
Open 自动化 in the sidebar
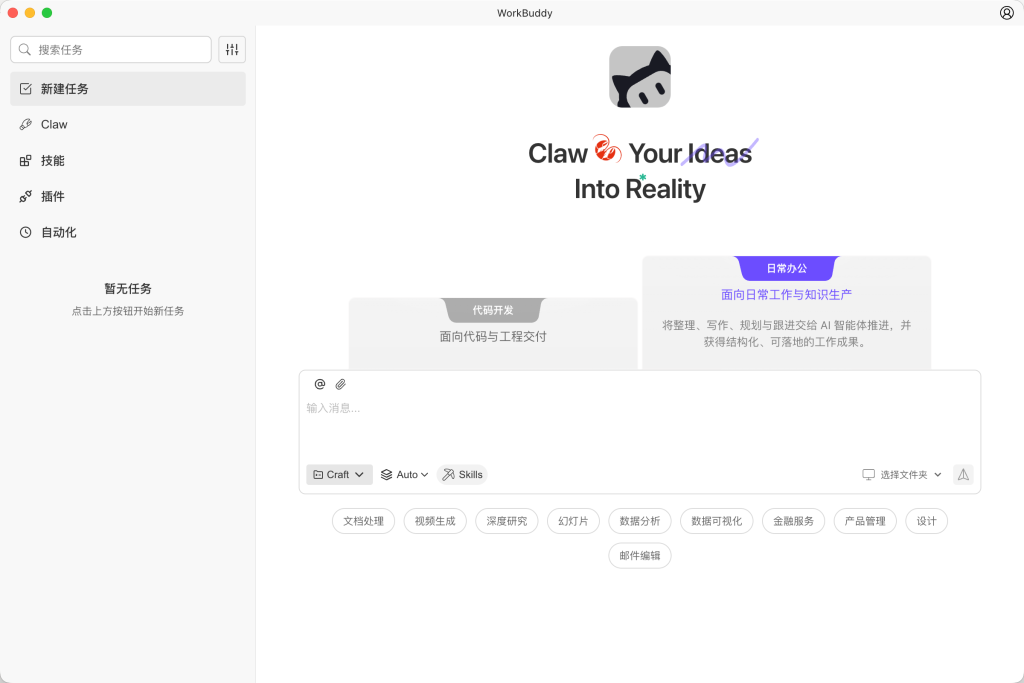tap(58, 233)
